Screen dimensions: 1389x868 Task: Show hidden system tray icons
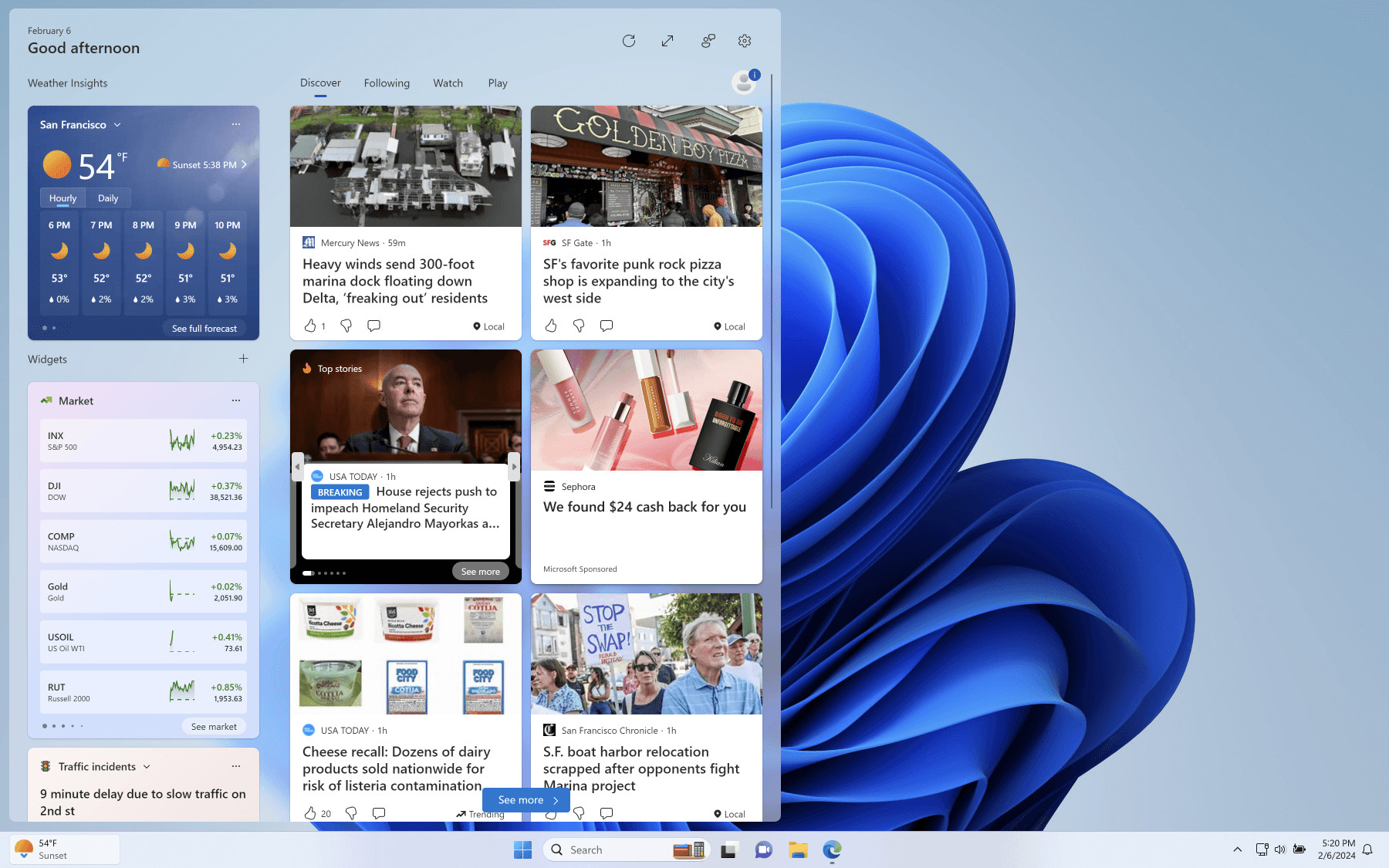(1237, 849)
